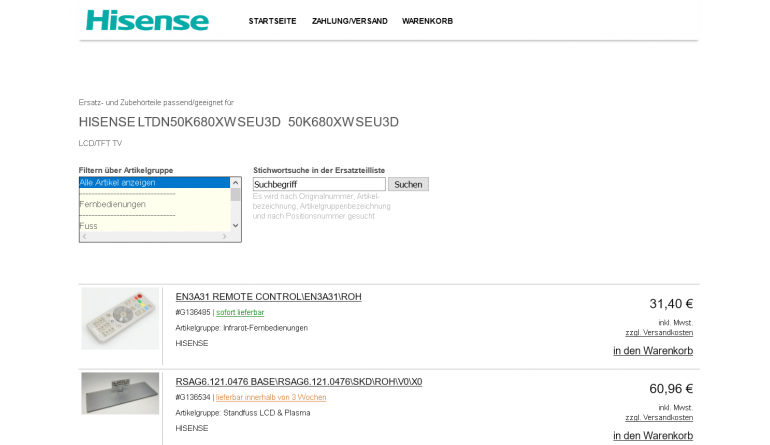This screenshot has height=445, width=770.
Task: Open the STARTSEITE menu item
Action: click(x=272, y=21)
